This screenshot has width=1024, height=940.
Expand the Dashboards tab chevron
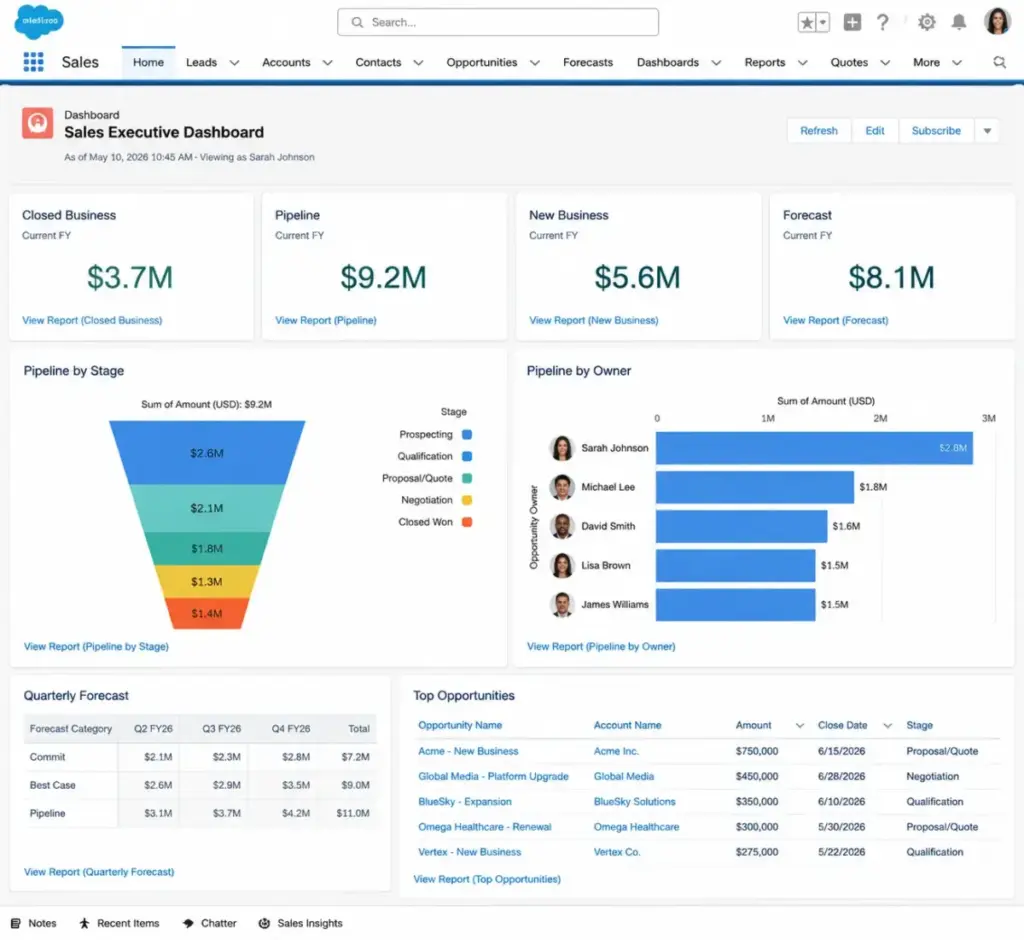pyautogui.click(x=716, y=63)
